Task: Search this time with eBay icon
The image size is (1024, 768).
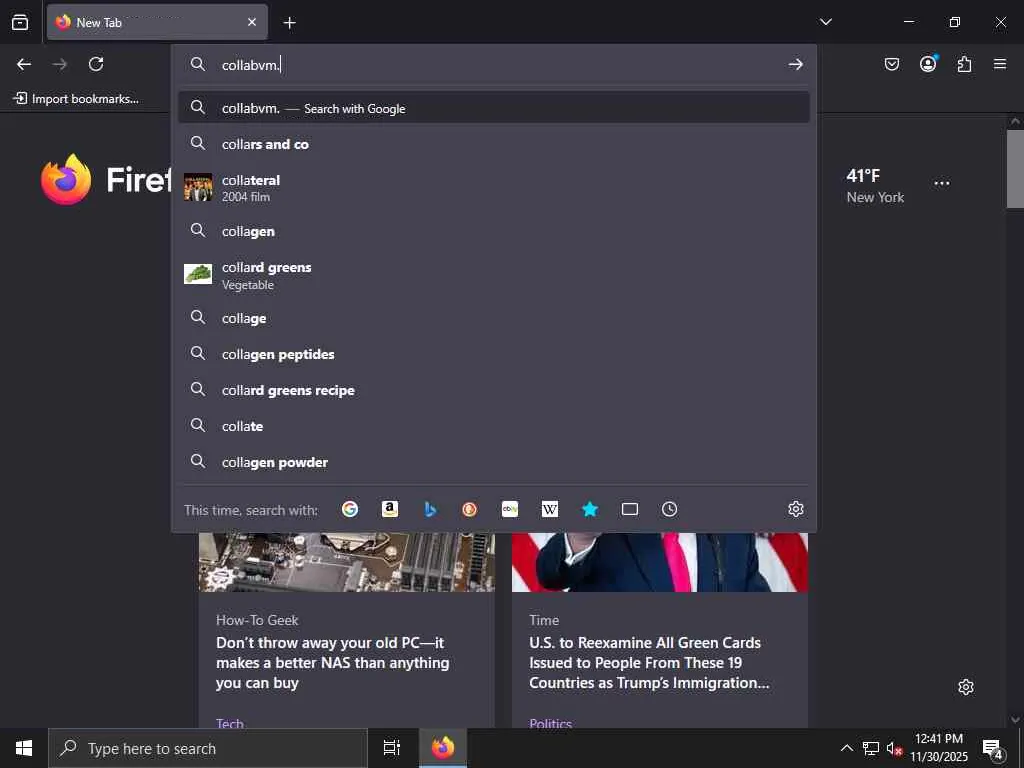Action: pos(510,509)
